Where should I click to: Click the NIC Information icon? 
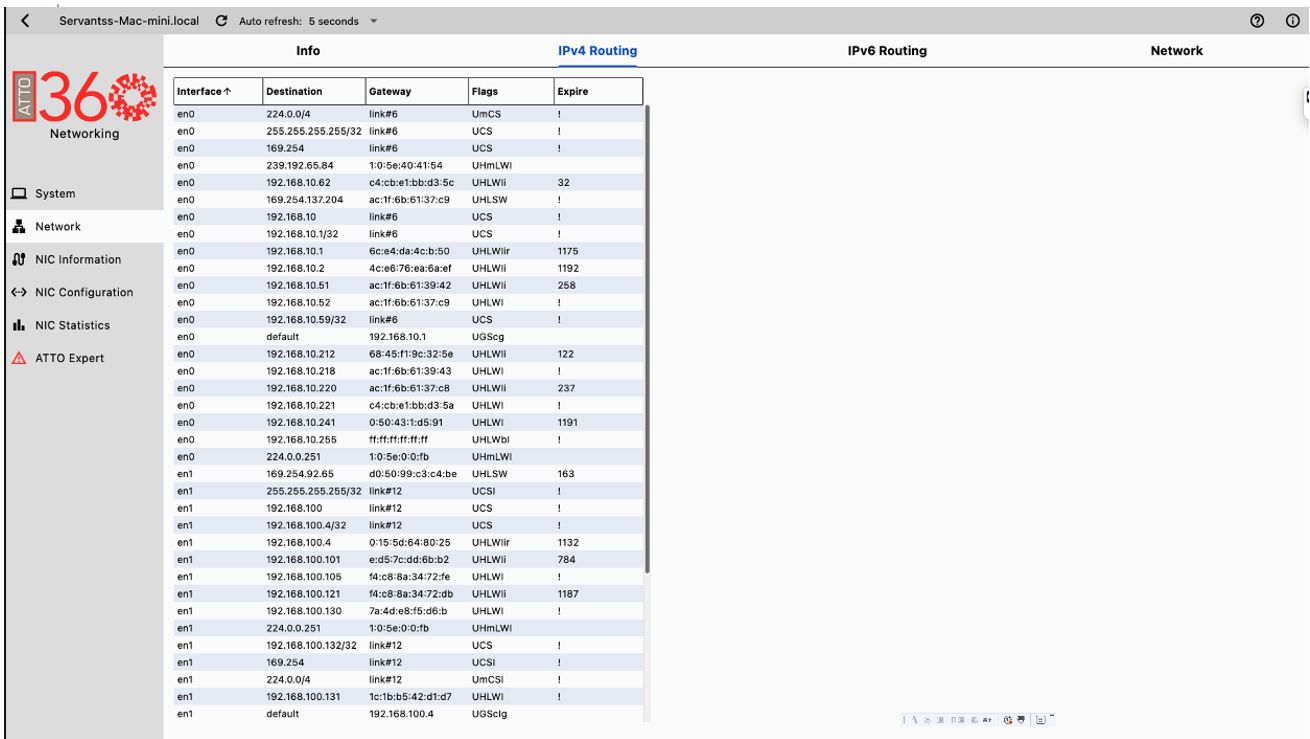[x=18, y=260]
